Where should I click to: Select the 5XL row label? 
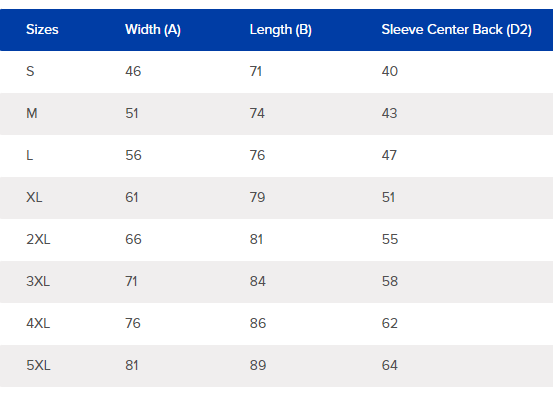38,365
